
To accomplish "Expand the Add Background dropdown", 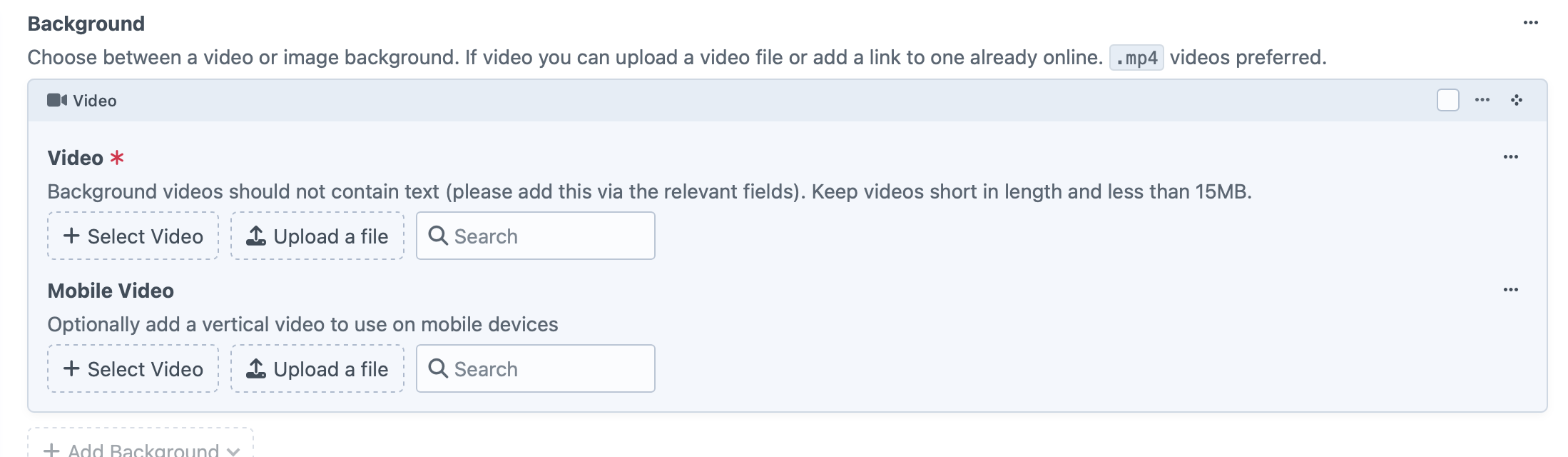I will click(x=141, y=446).
